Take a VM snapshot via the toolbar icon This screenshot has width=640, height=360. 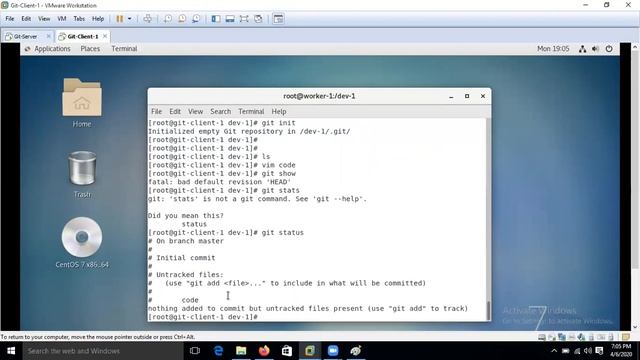pyautogui.click(x=168, y=19)
